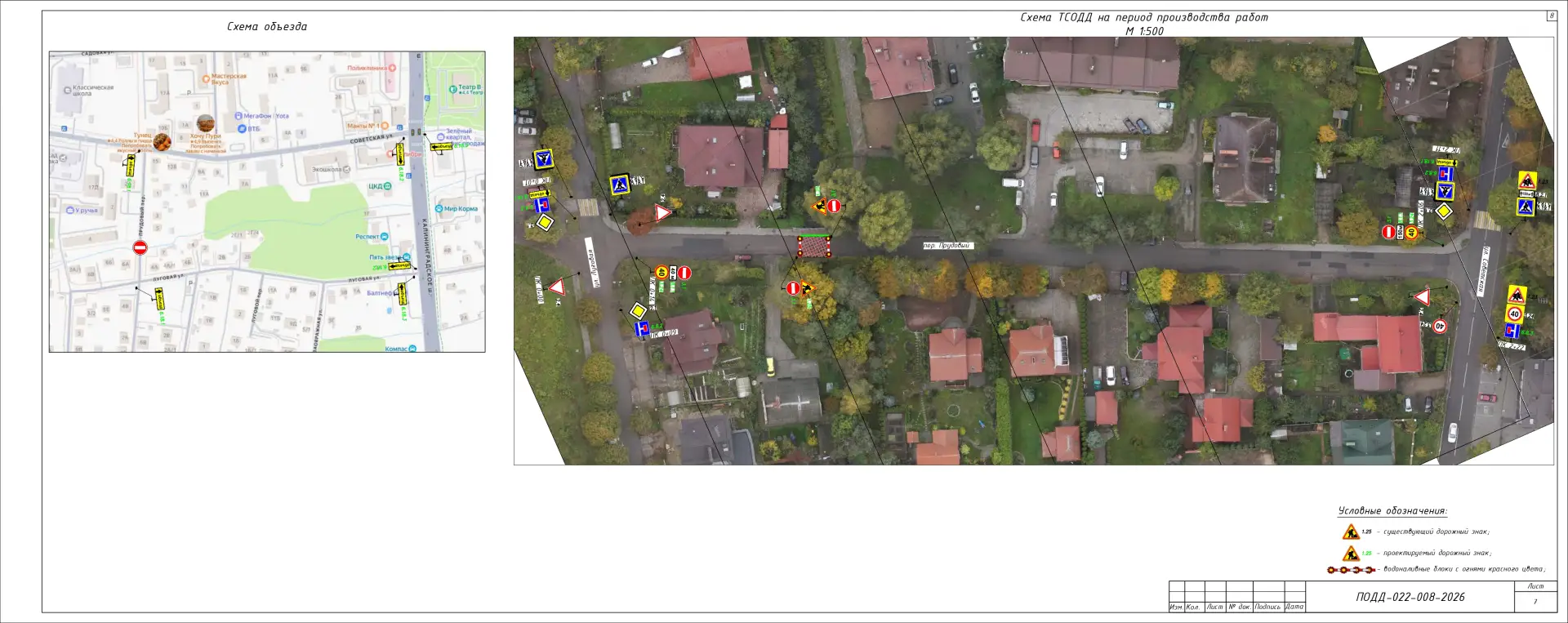Select the У ручья label on the map

tap(86, 211)
